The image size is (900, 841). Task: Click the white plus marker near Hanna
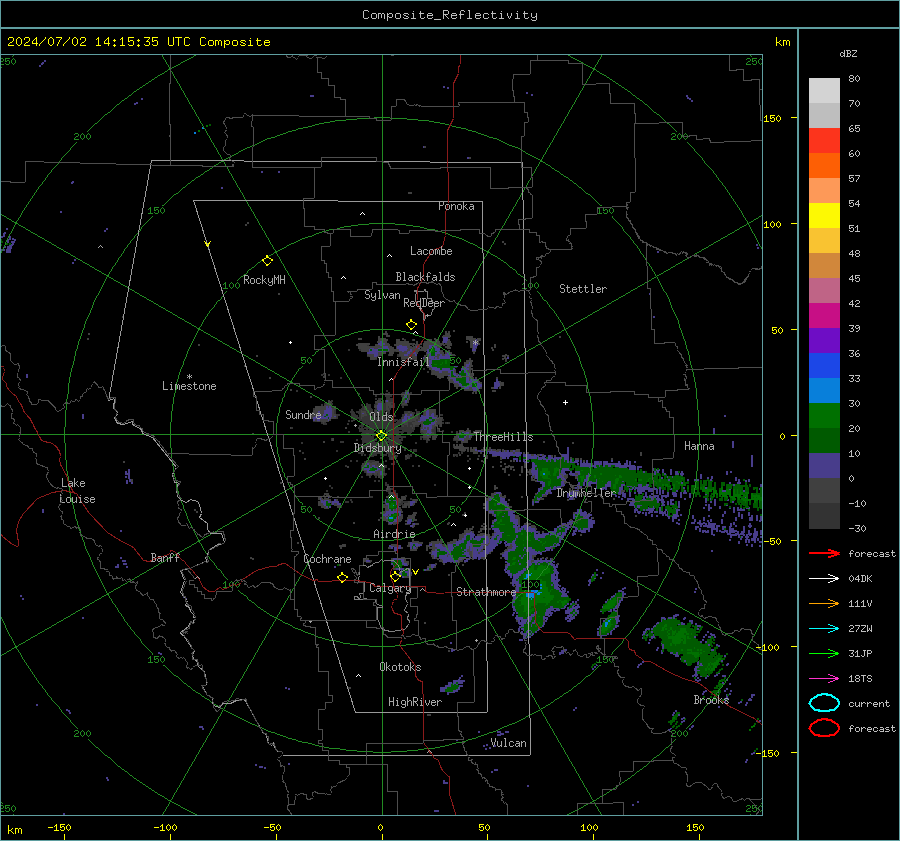[x=565, y=402]
